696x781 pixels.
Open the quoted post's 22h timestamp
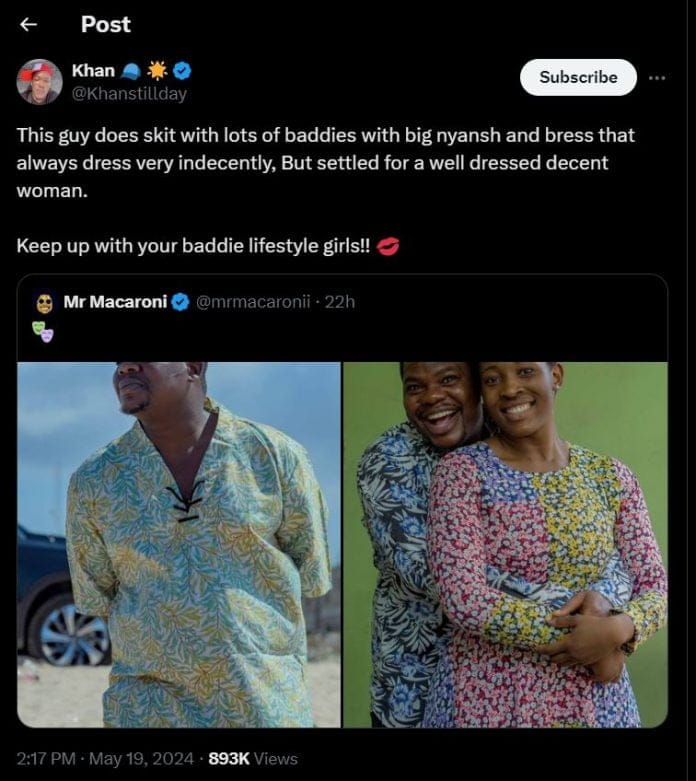(x=340, y=302)
